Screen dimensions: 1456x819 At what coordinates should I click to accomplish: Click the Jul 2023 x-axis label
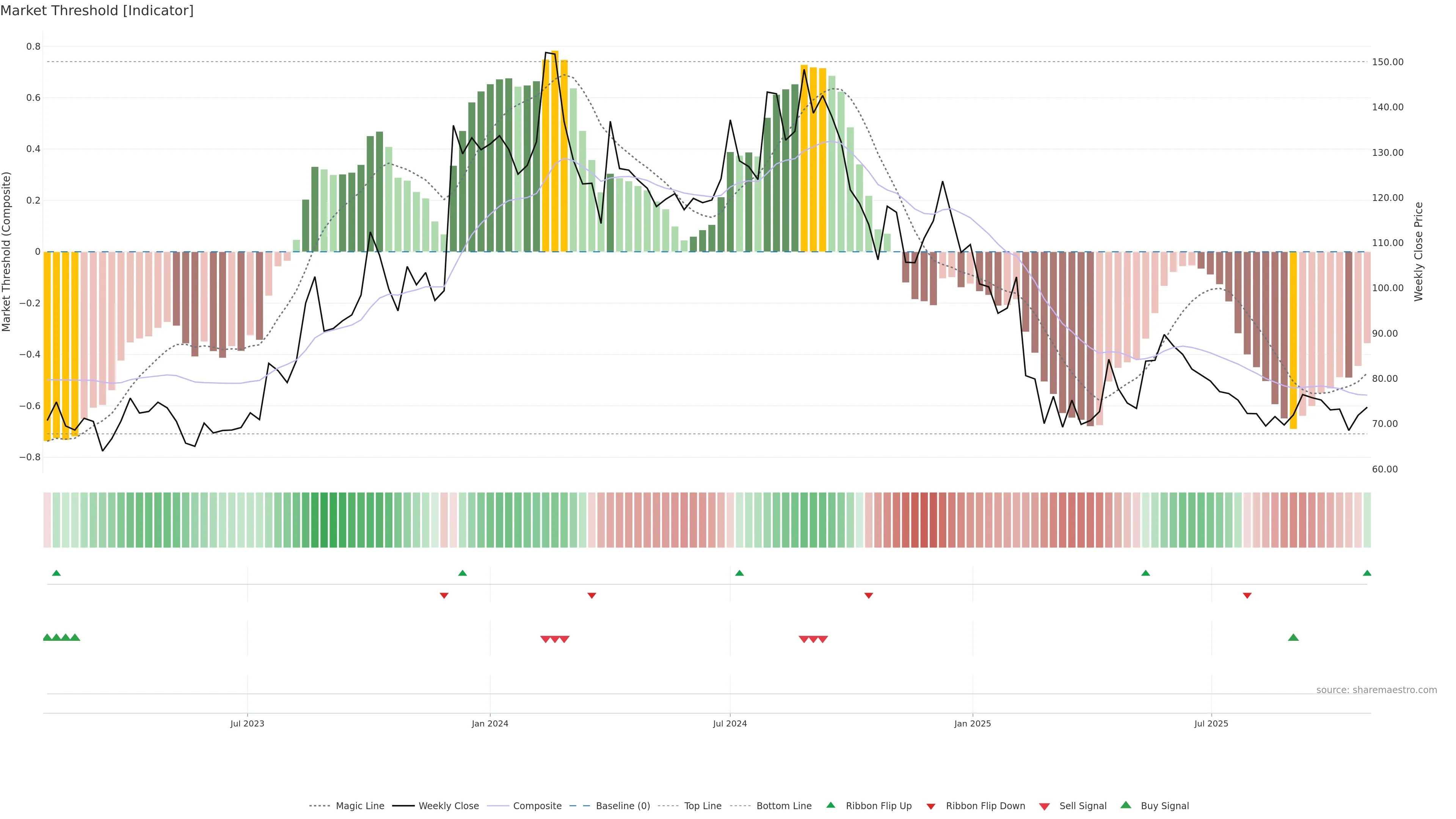tap(247, 723)
